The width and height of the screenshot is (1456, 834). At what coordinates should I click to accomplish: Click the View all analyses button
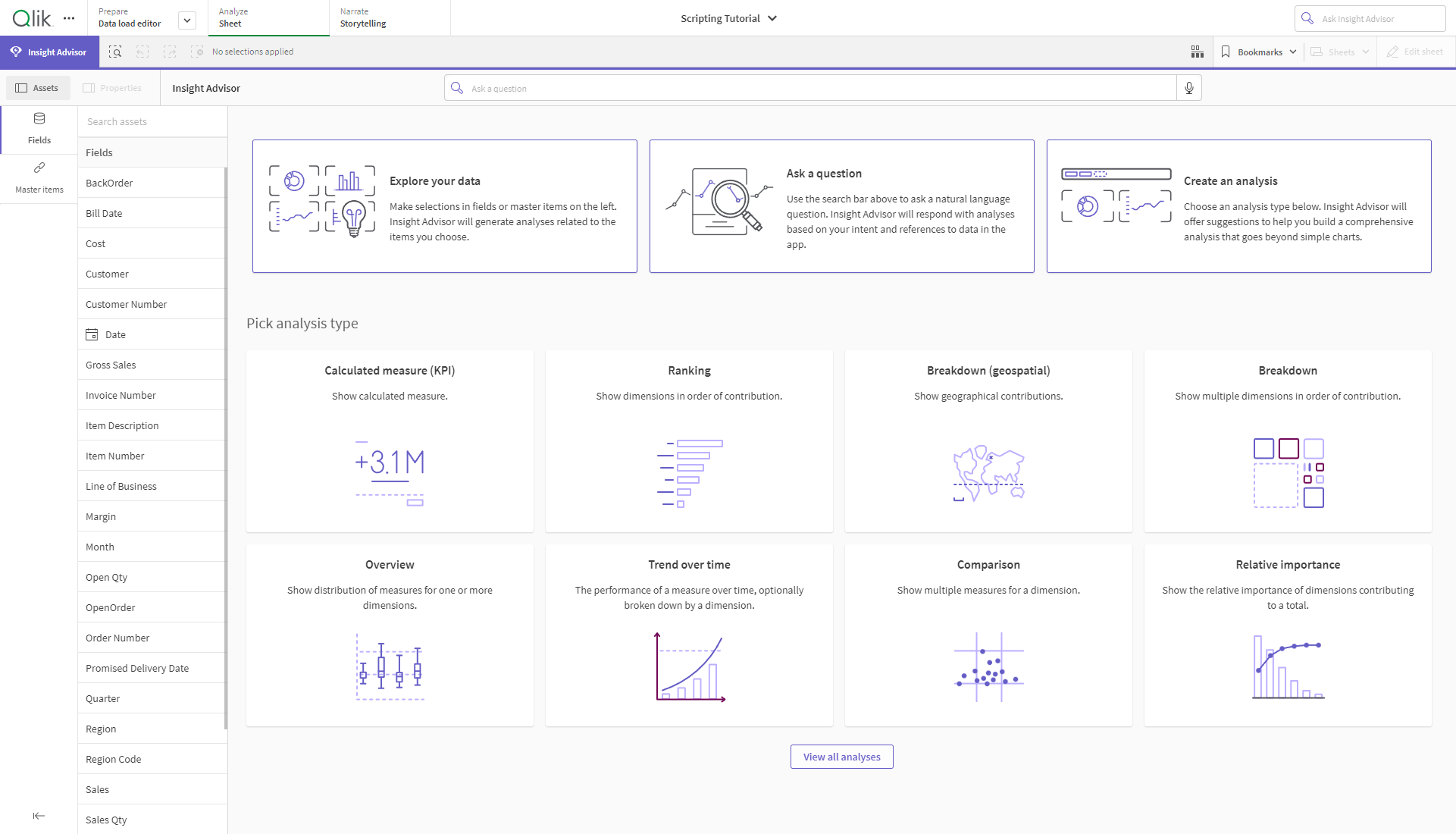[x=842, y=757]
